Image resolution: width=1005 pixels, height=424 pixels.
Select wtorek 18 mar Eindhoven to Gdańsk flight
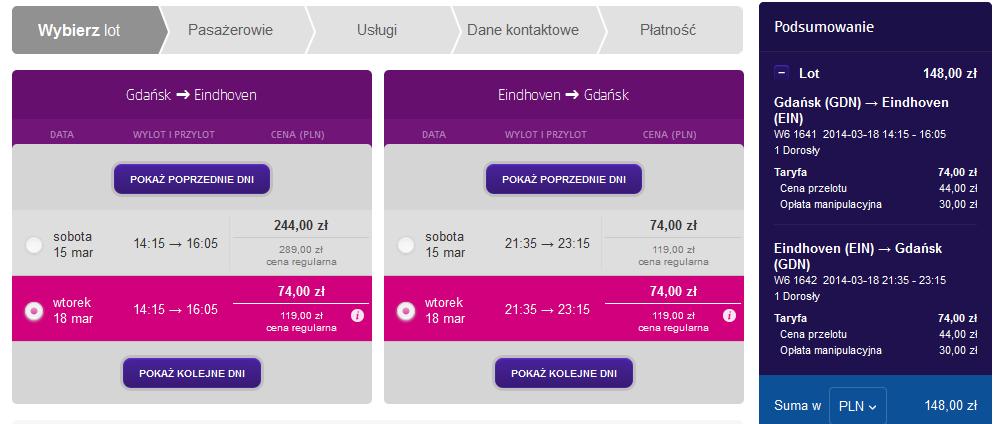[405, 311]
